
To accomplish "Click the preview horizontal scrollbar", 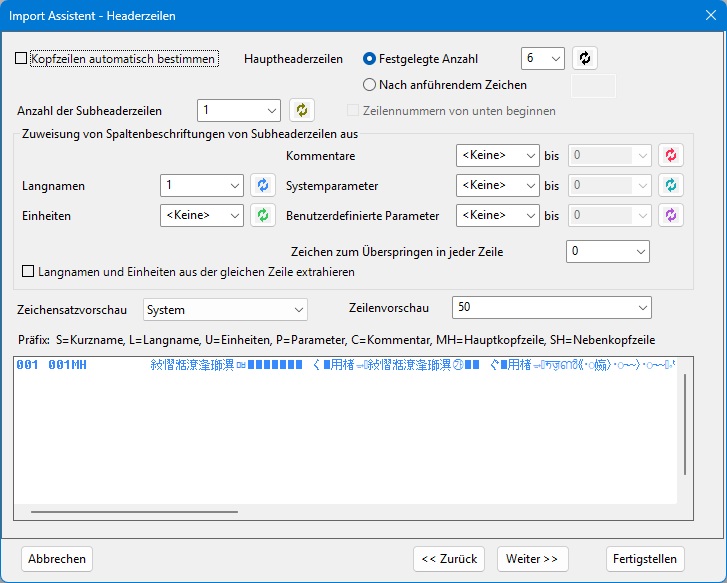I will 134,512.
